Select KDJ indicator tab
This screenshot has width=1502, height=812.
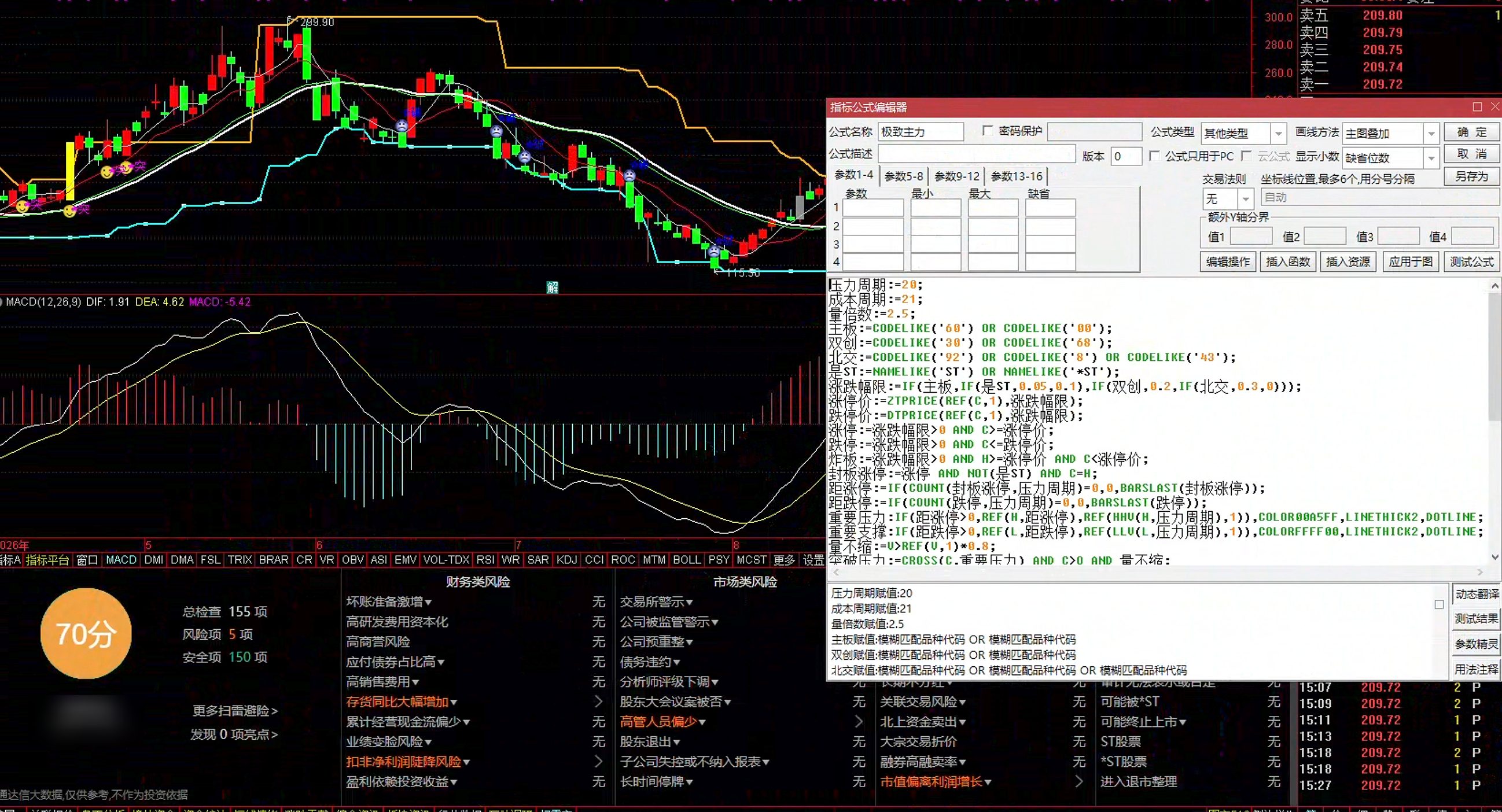point(566,560)
